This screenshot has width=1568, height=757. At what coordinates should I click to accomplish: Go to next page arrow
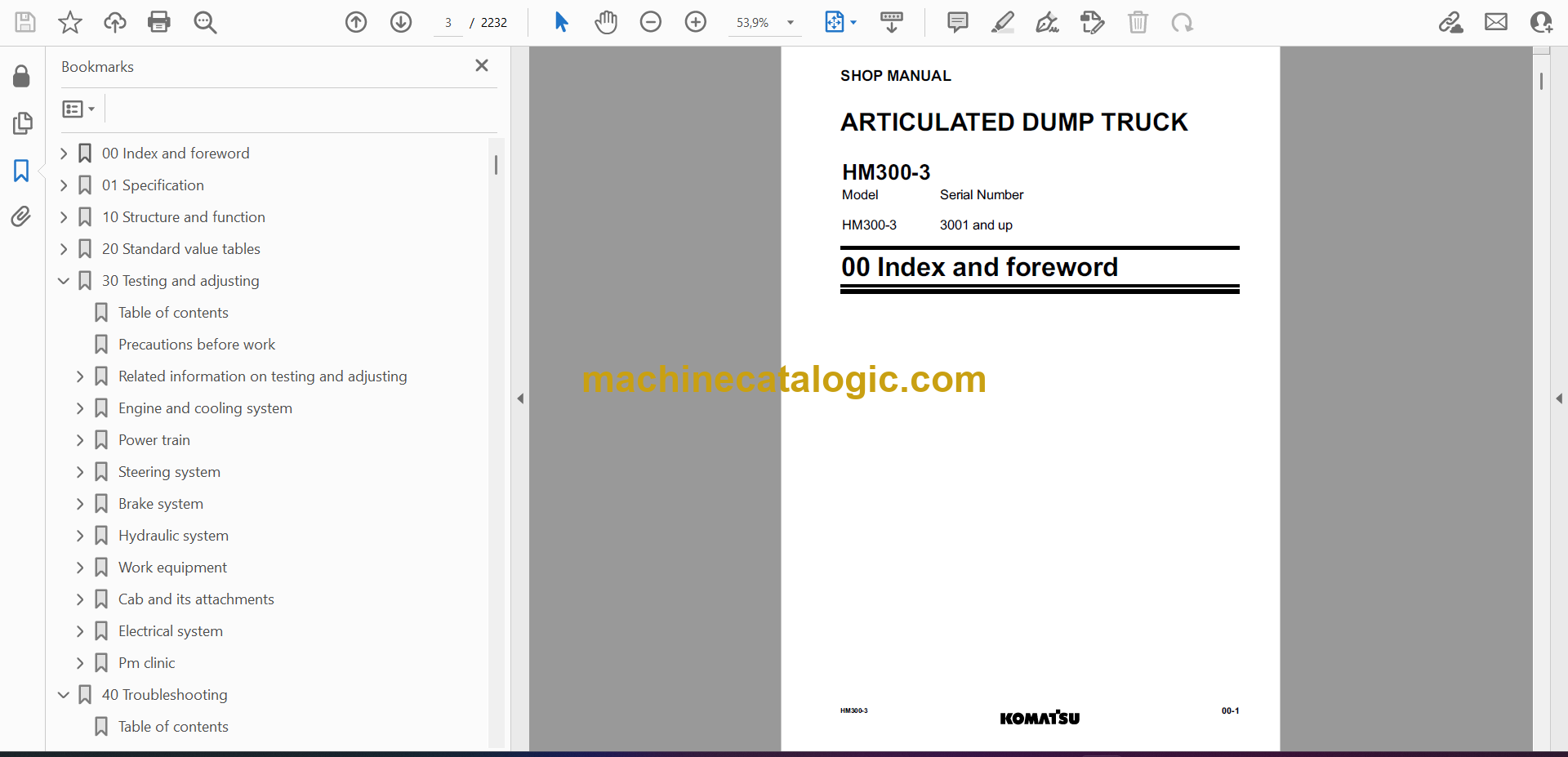coord(401,22)
